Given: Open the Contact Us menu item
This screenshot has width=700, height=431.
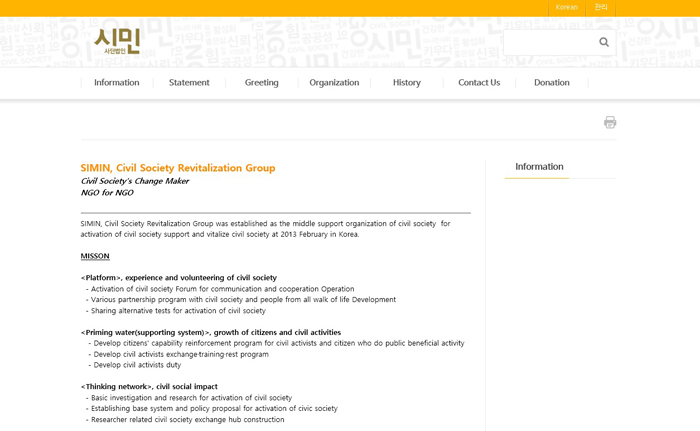Looking at the screenshot, I should (479, 83).
